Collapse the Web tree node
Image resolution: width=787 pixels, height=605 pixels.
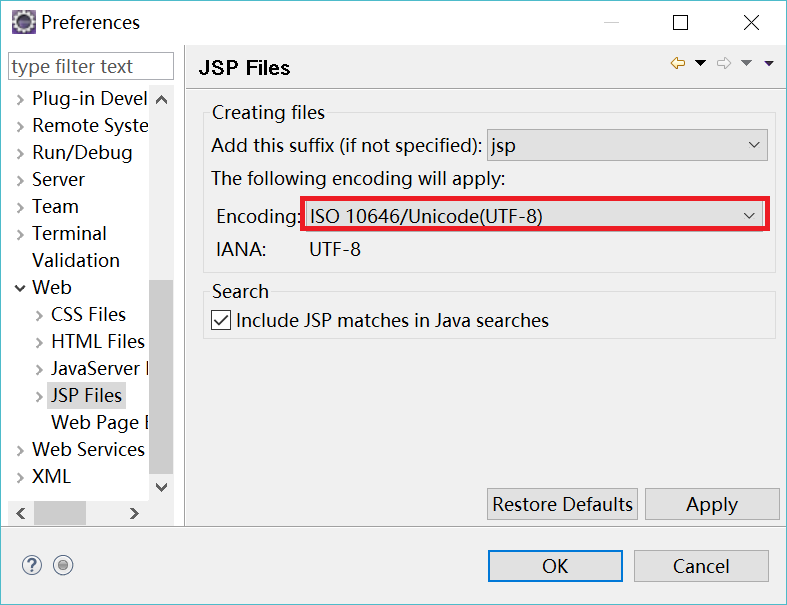pyautogui.click(x=20, y=288)
